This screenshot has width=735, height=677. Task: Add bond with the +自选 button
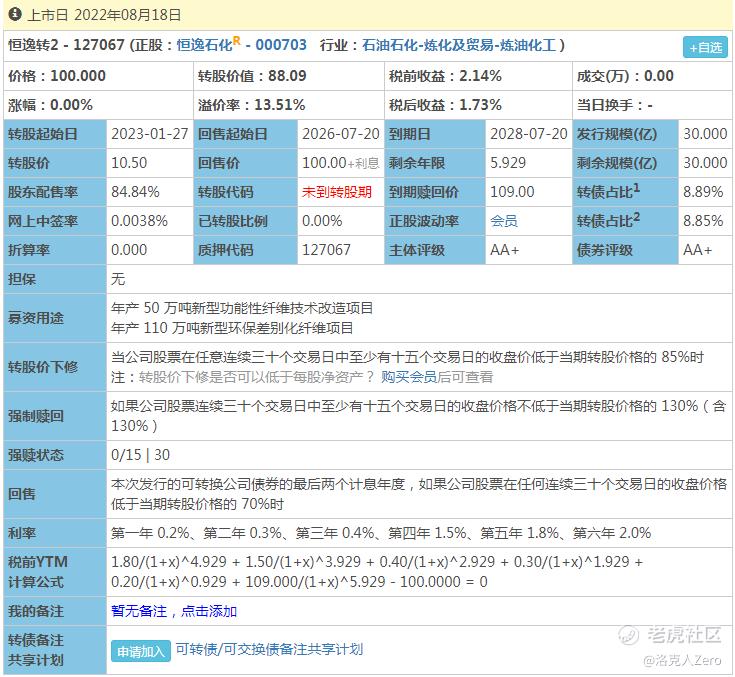(705, 47)
